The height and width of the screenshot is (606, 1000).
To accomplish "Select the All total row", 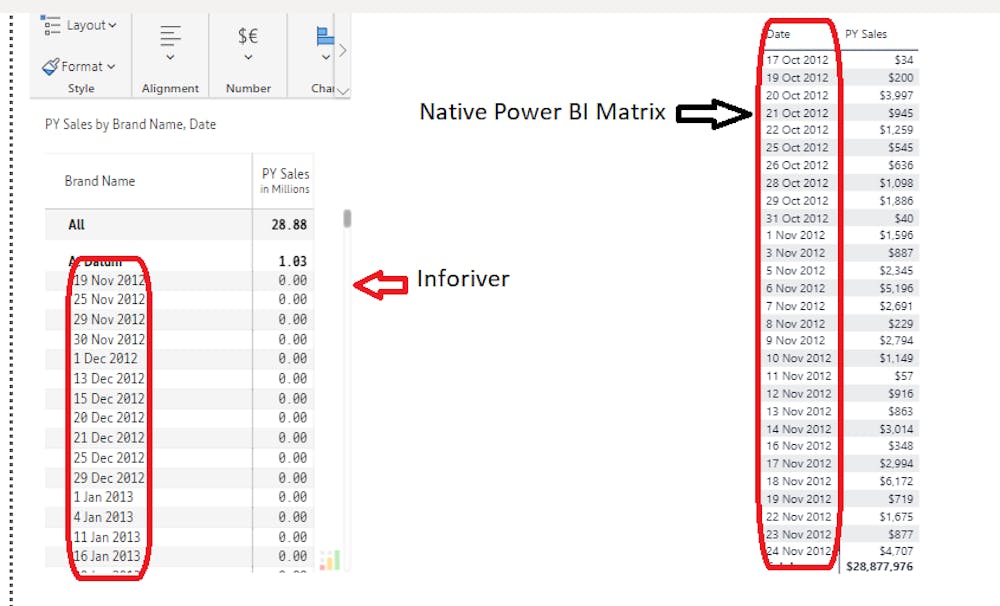I will [179, 225].
